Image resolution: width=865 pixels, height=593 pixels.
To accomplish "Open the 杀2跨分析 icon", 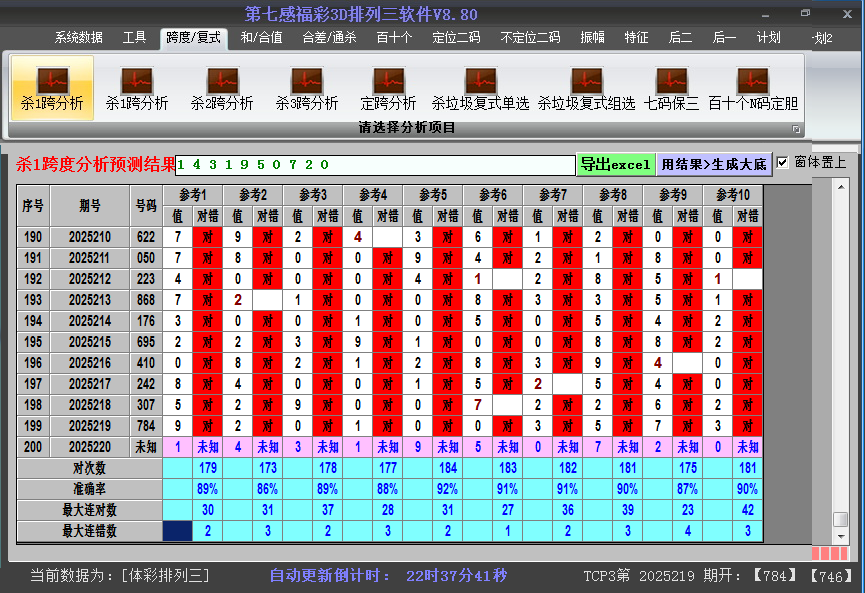I will (222, 88).
